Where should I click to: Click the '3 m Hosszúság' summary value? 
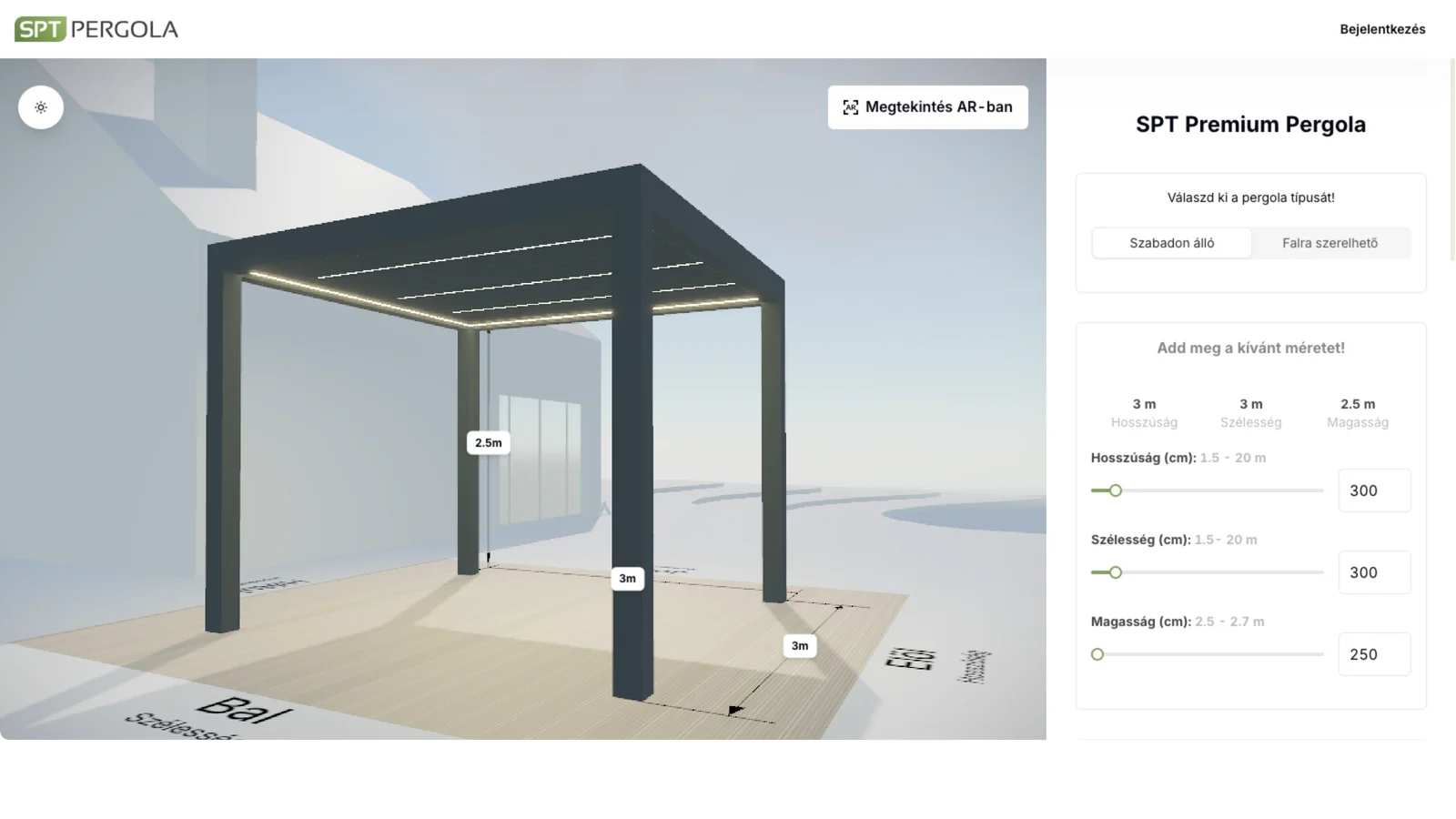pyautogui.click(x=1144, y=412)
